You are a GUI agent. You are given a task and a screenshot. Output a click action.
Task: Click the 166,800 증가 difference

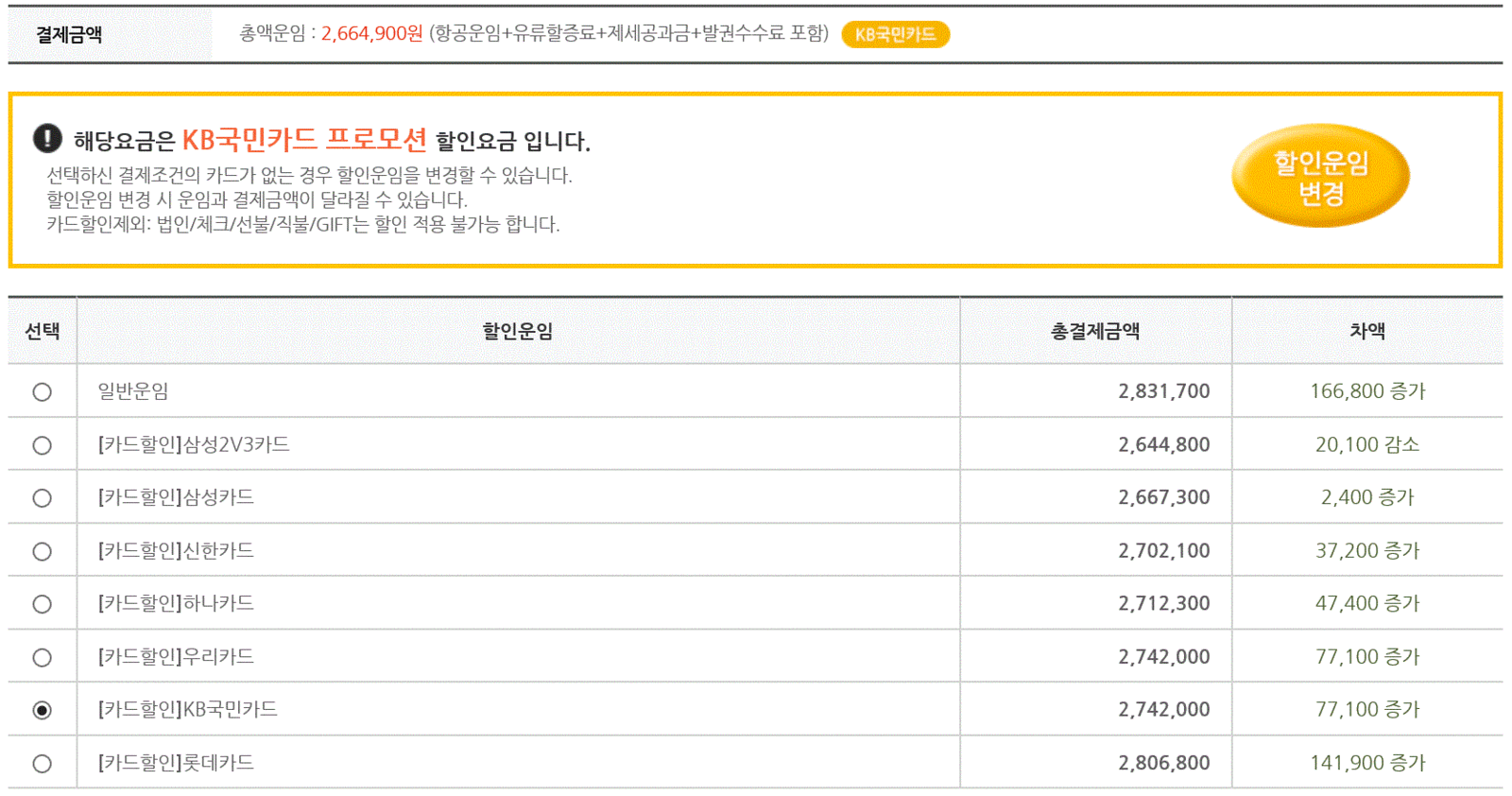pyautogui.click(x=1367, y=391)
